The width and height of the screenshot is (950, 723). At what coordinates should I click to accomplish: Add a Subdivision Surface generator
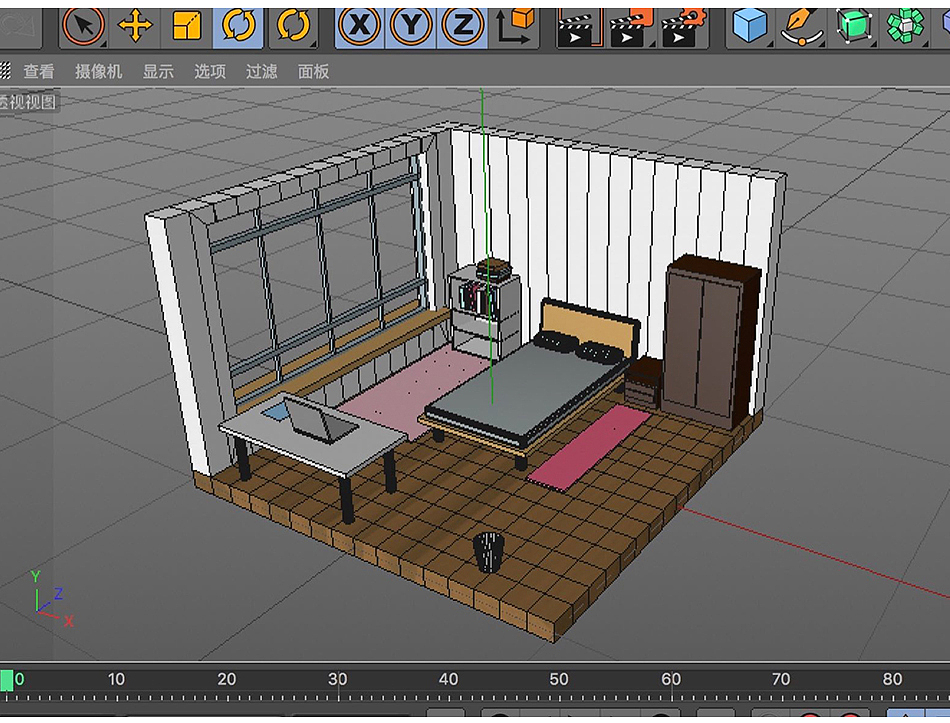pos(854,26)
